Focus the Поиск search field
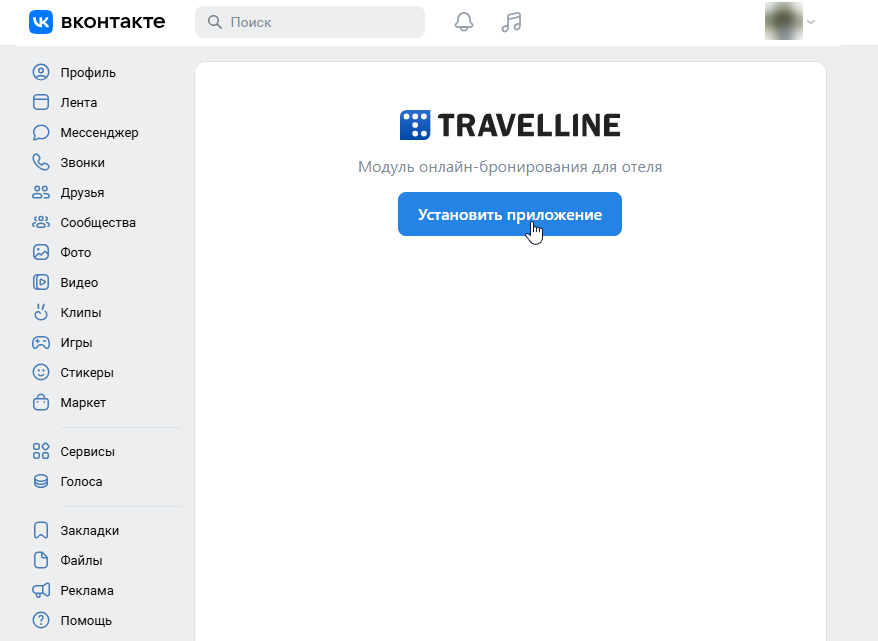Image resolution: width=878 pixels, height=641 pixels. (310, 22)
